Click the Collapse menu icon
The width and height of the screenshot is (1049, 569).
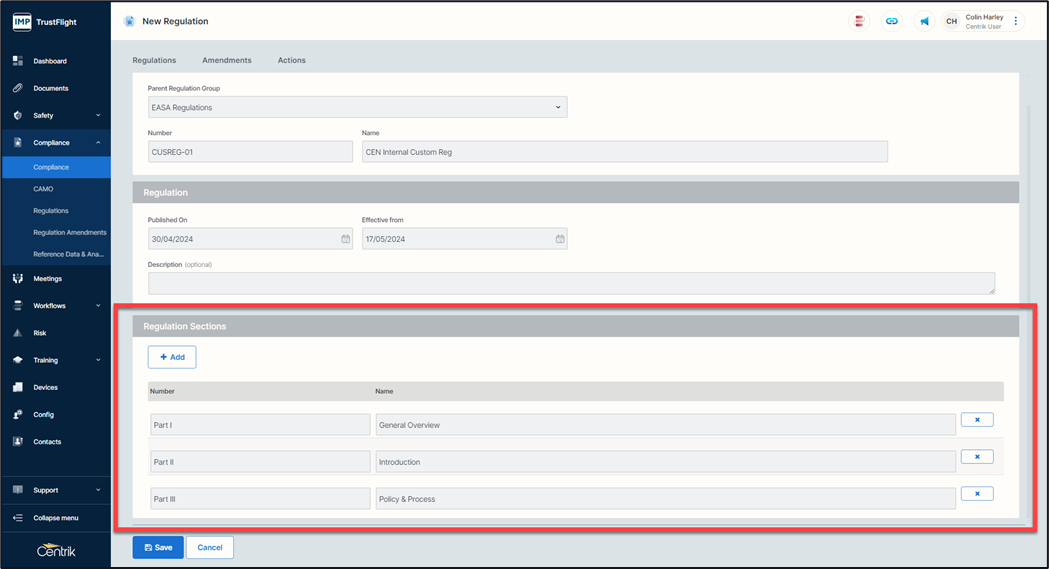pos(18,518)
